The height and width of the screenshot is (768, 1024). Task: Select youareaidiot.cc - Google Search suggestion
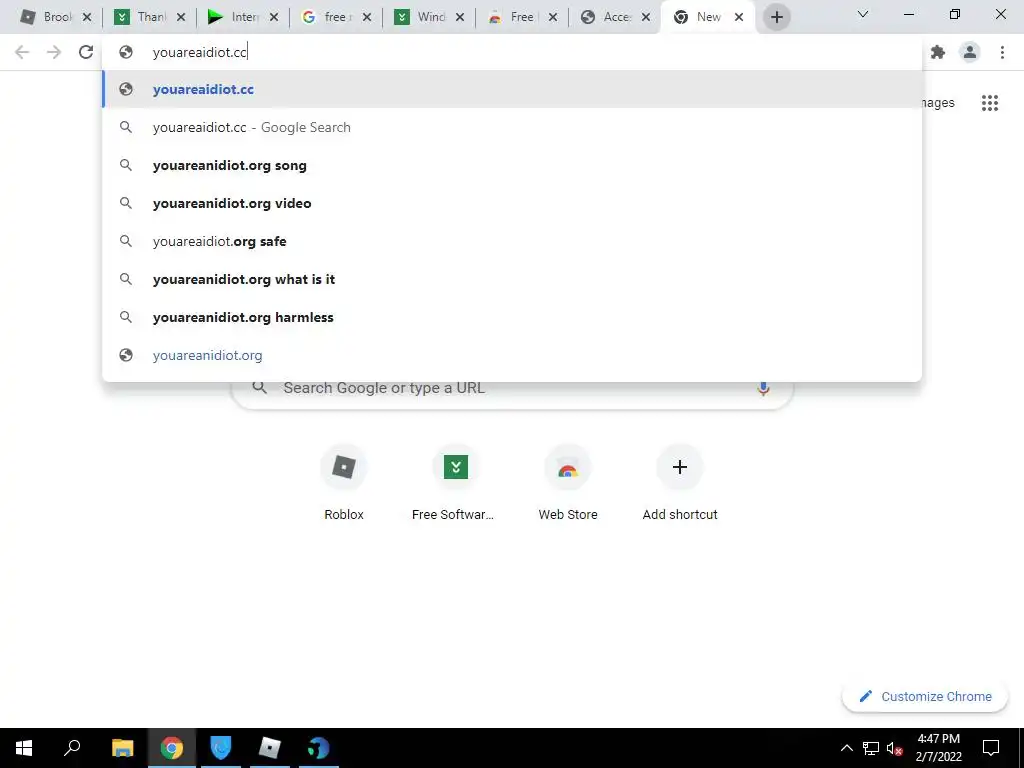click(x=512, y=127)
